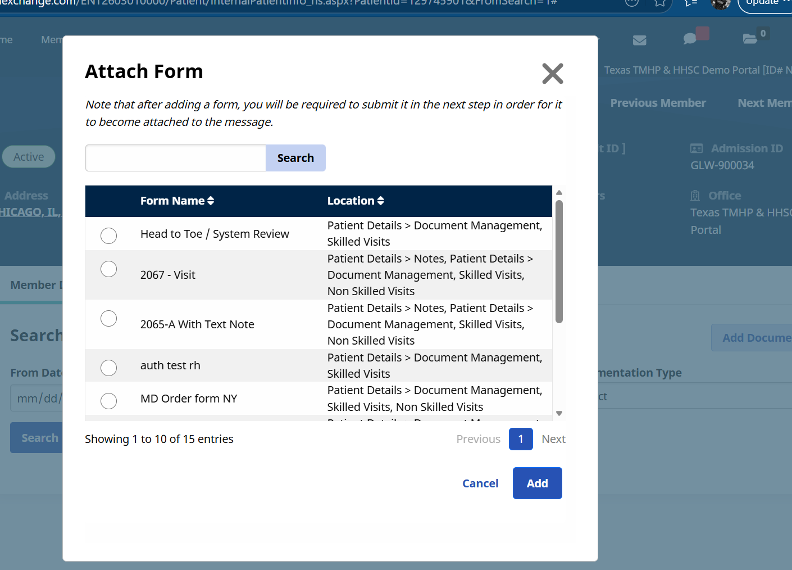Go to Next page of entries
Viewport: 792px width, 570px height.
tap(554, 439)
